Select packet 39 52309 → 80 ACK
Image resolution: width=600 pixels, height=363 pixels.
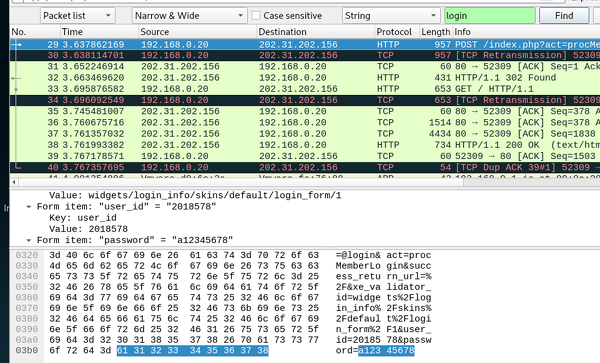305,156
